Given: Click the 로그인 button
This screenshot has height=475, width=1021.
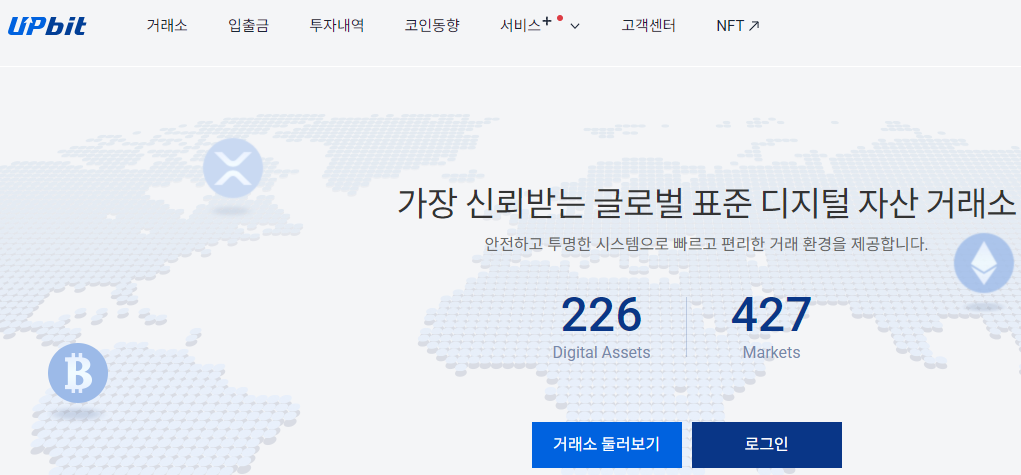Looking at the screenshot, I should 766,445.
